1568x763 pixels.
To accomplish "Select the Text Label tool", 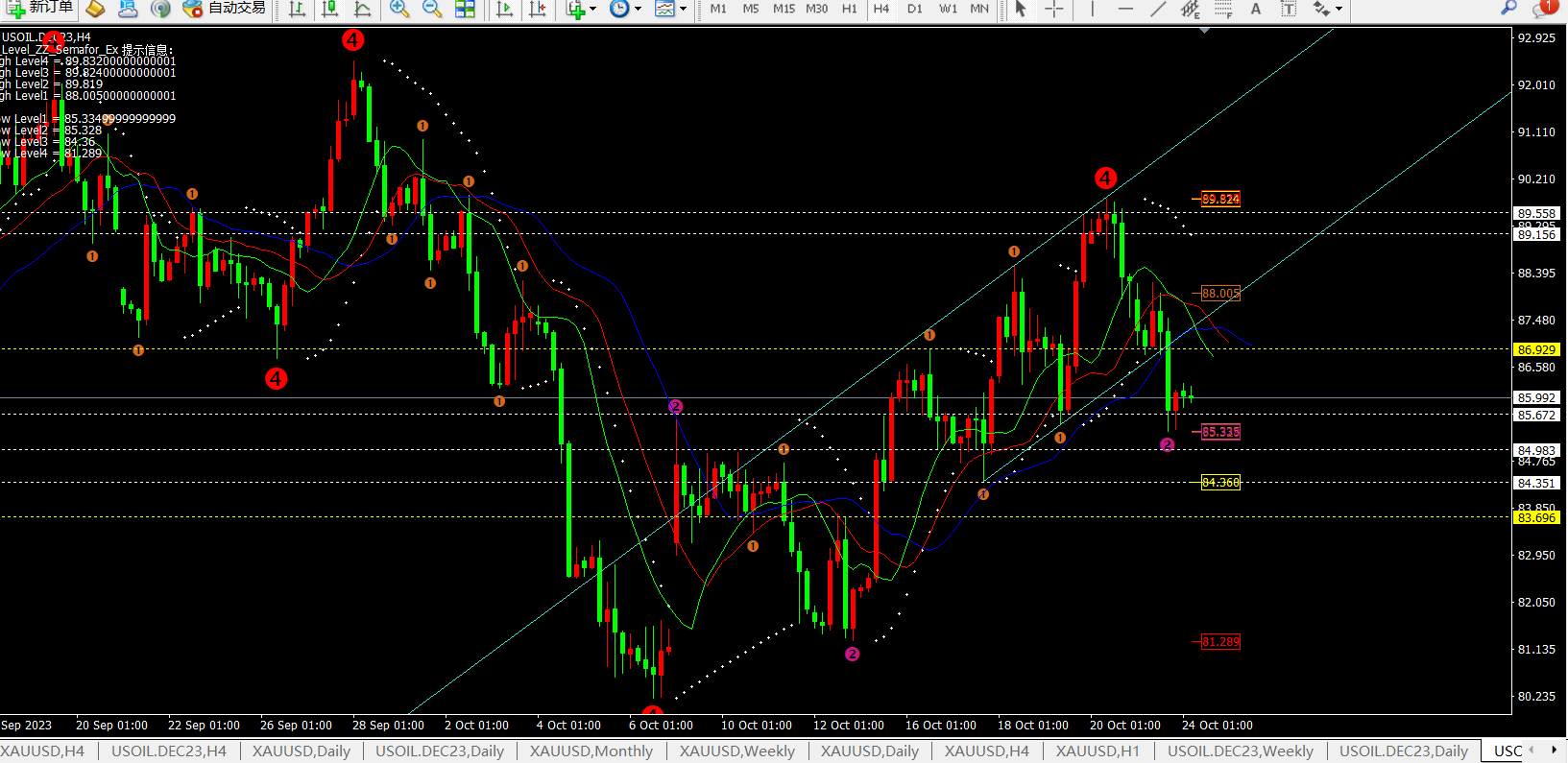I will coord(1289,9).
